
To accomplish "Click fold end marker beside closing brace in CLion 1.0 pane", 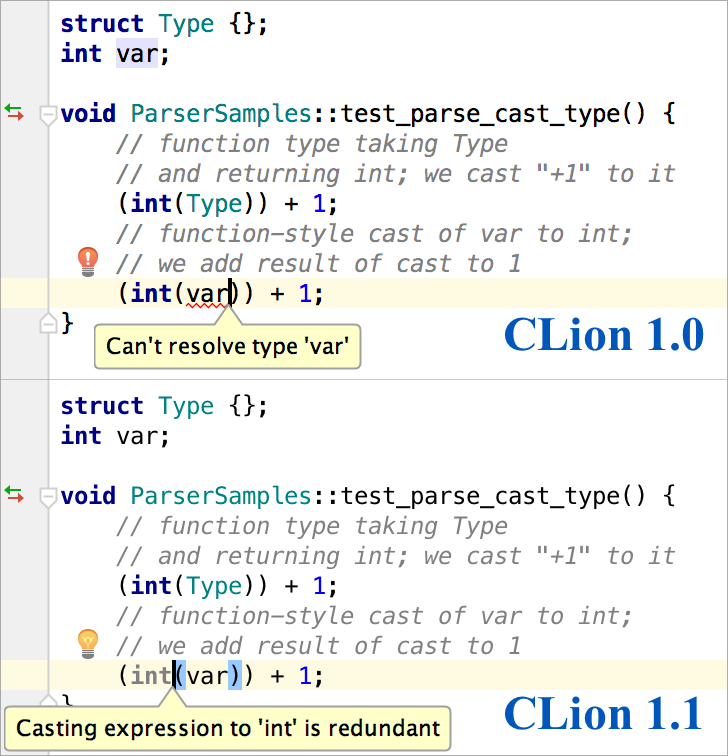I will click(48, 323).
